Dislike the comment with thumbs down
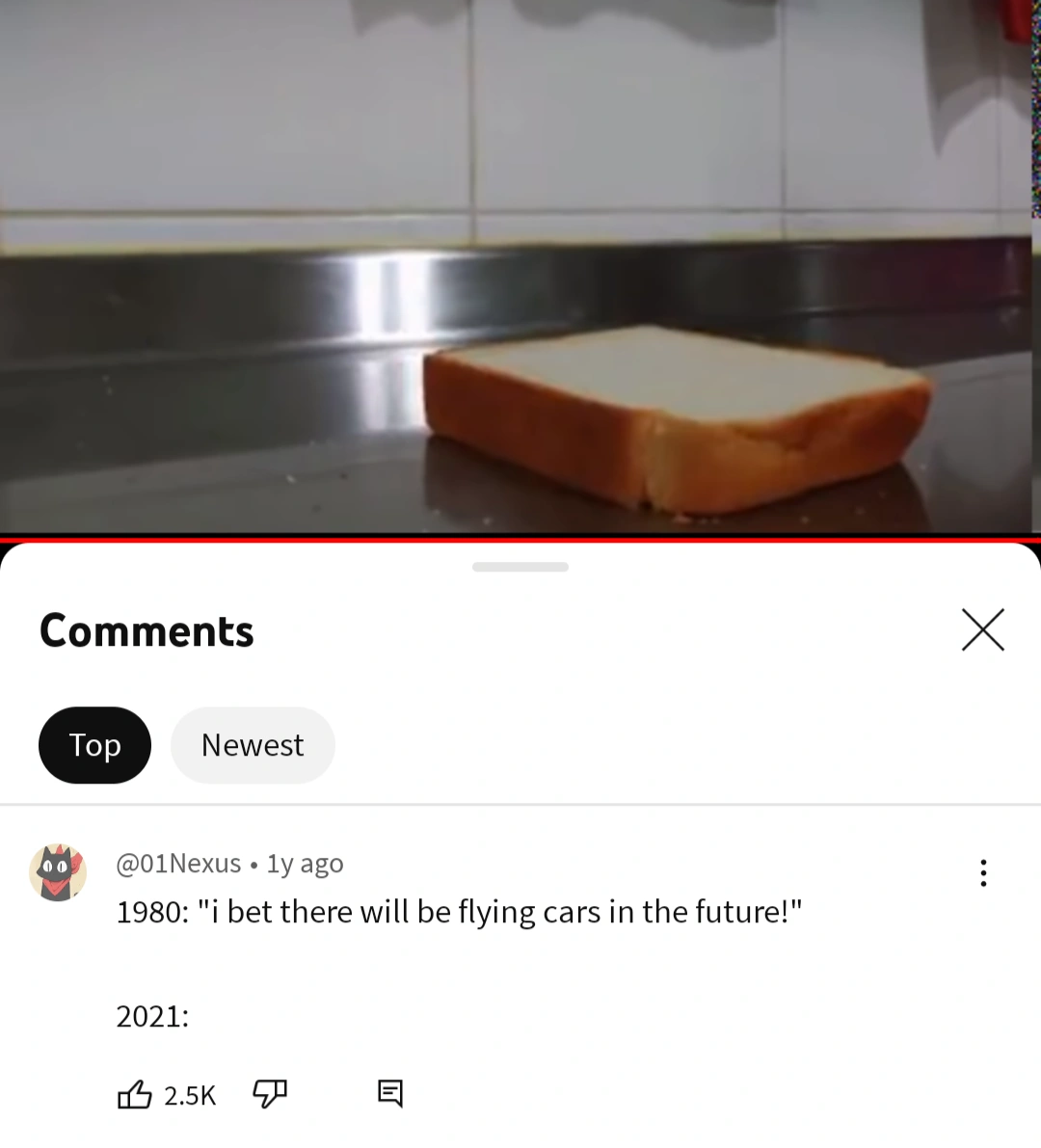 269,1095
